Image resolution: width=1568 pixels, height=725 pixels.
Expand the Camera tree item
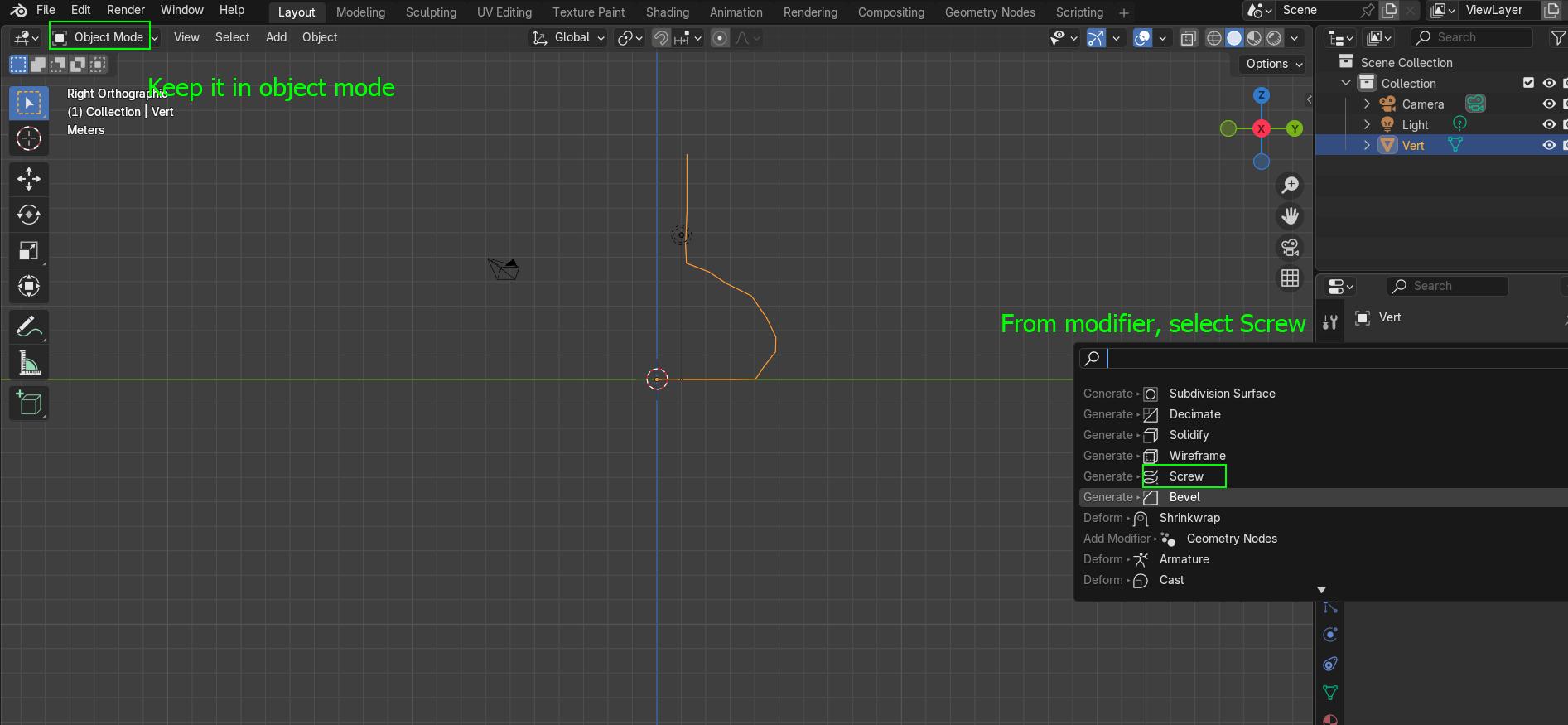1367,104
